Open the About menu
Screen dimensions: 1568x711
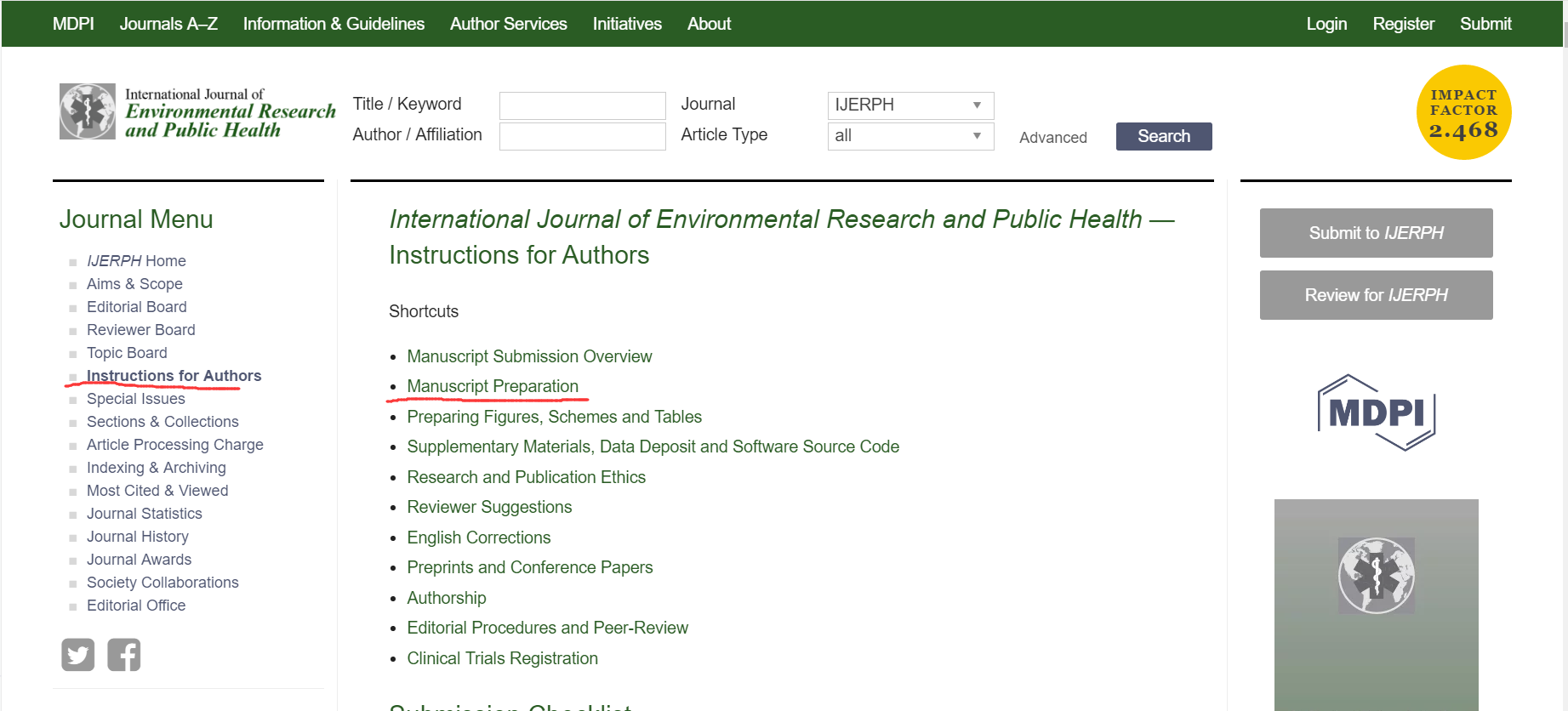[710, 24]
